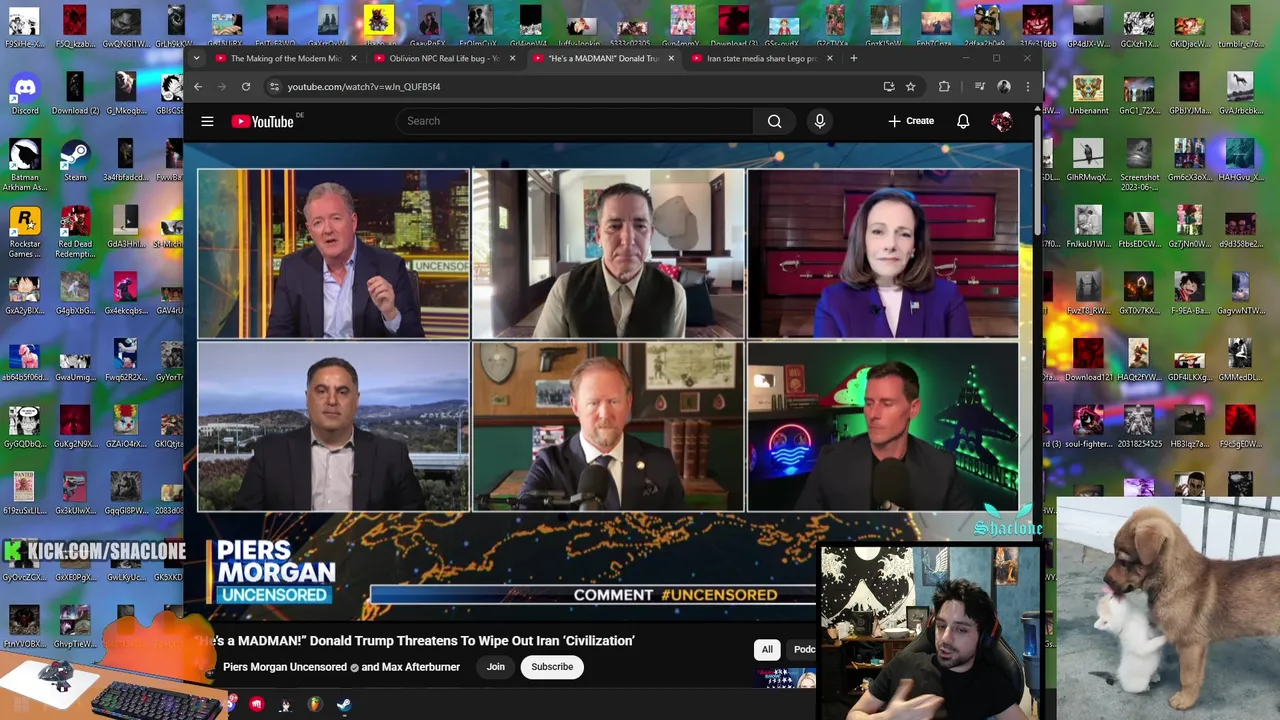Open YouTube notifications bell
The width and height of the screenshot is (1280, 720).
[x=963, y=121]
